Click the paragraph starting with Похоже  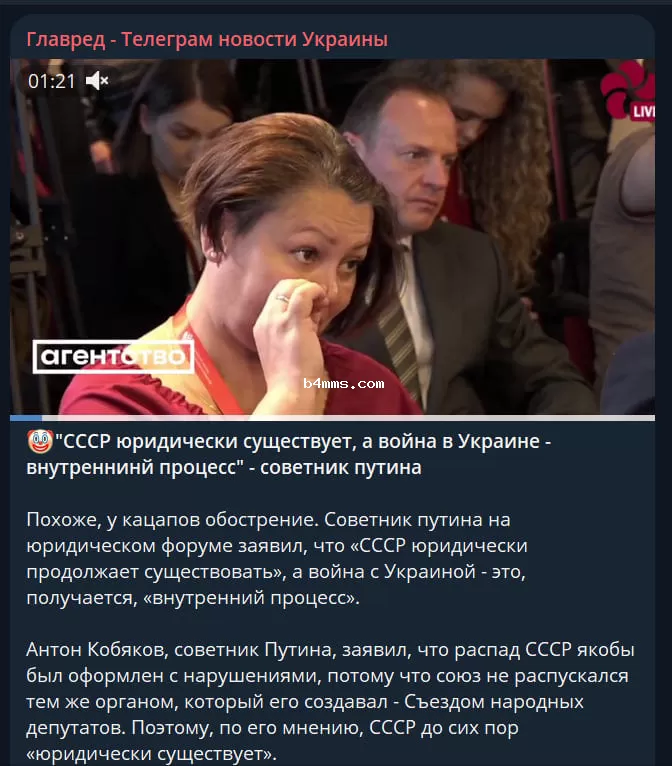coord(277,558)
